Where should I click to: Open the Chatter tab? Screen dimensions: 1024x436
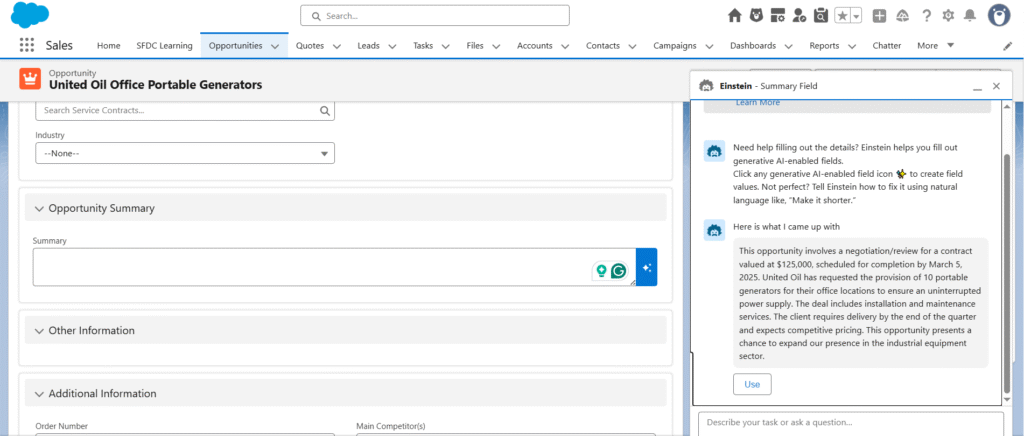click(x=886, y=45)
